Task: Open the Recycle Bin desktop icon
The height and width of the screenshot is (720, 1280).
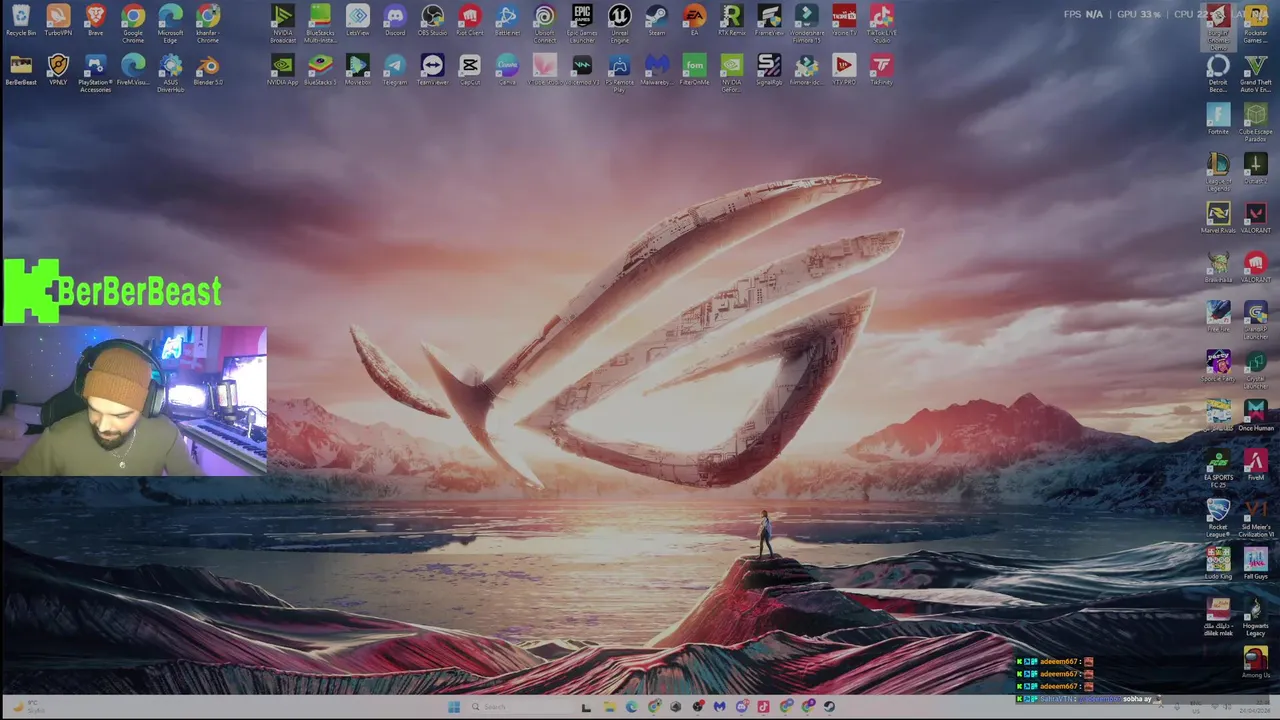Action: coord(21,20)
